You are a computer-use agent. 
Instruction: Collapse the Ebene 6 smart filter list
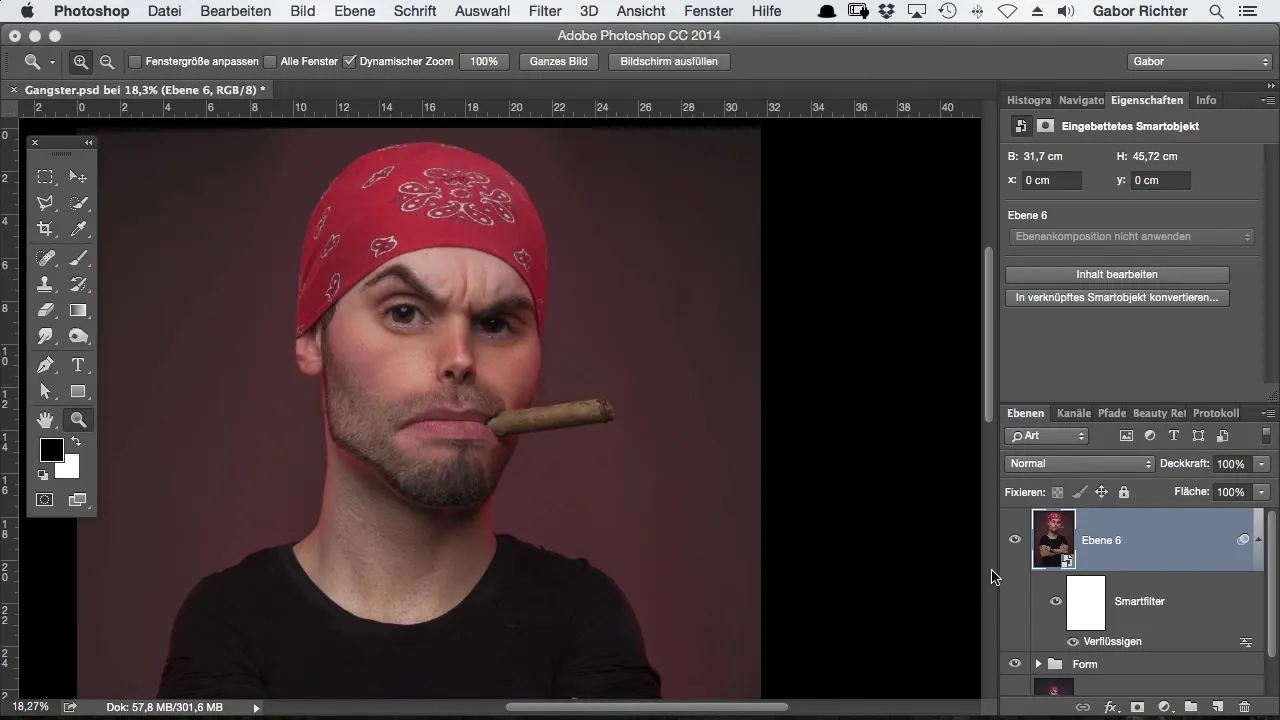pos(1258,540)
